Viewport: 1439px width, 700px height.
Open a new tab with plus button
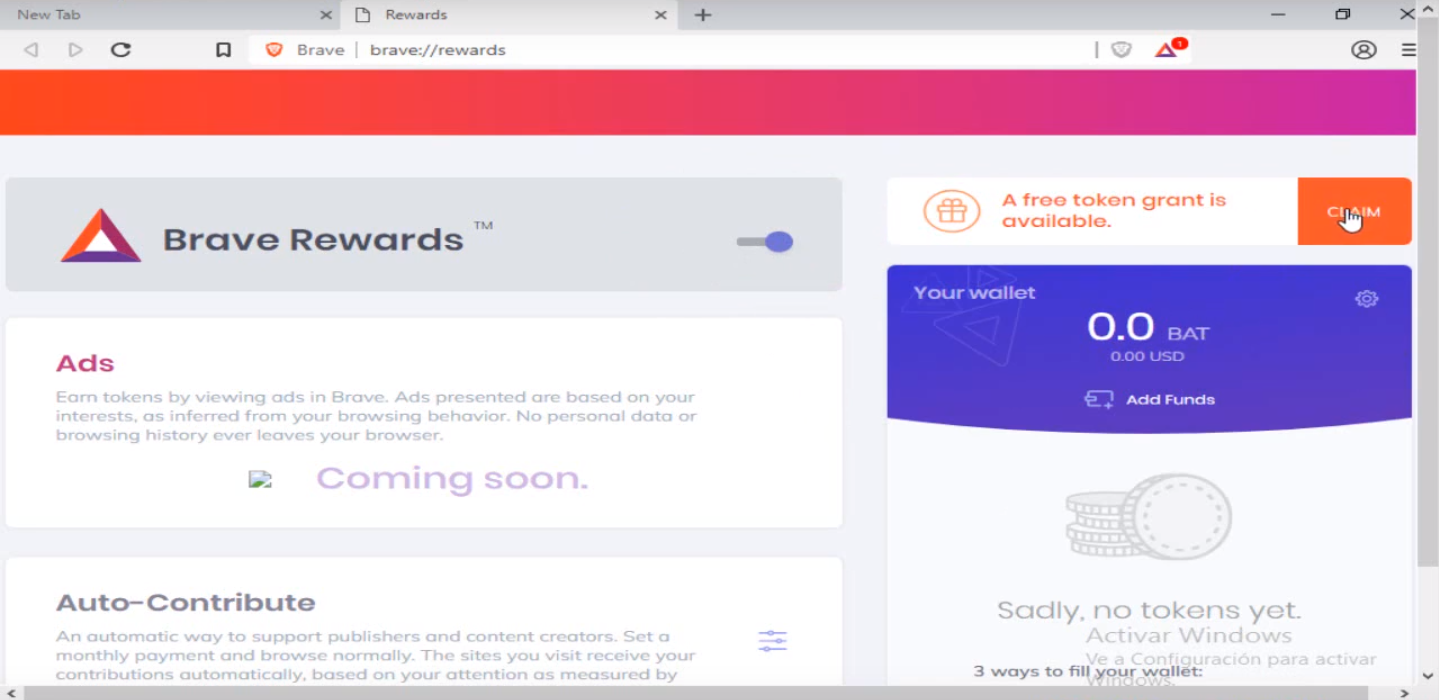coord(703,15)
